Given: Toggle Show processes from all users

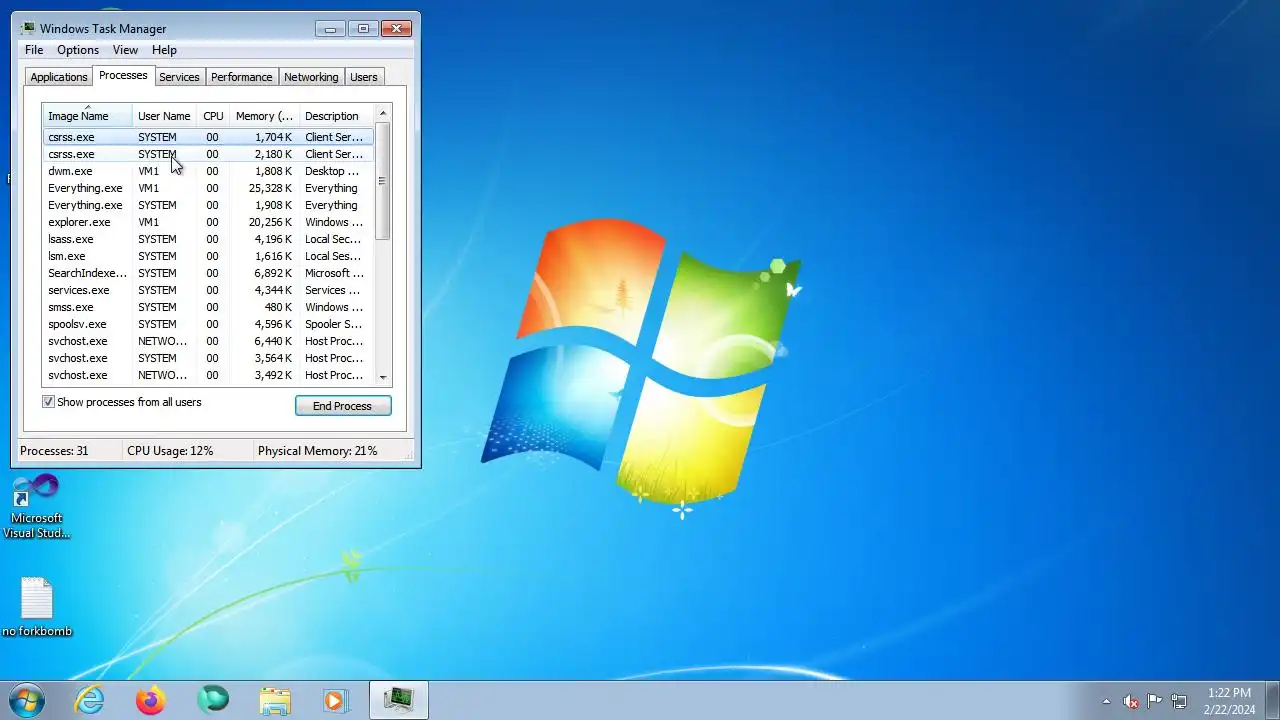Looking at the screenshot, I should coord(48,402).
